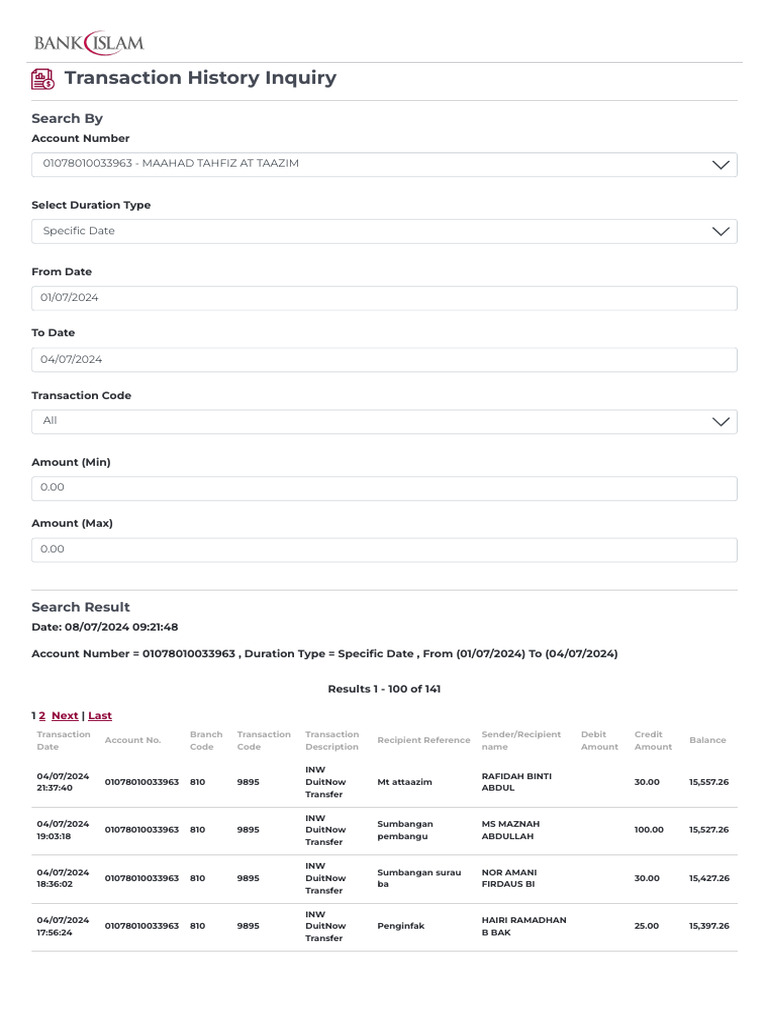This screenshot has width=768, height=1024.
Task: Open the Select Duration Type dropdown
Action: [384, 231]
